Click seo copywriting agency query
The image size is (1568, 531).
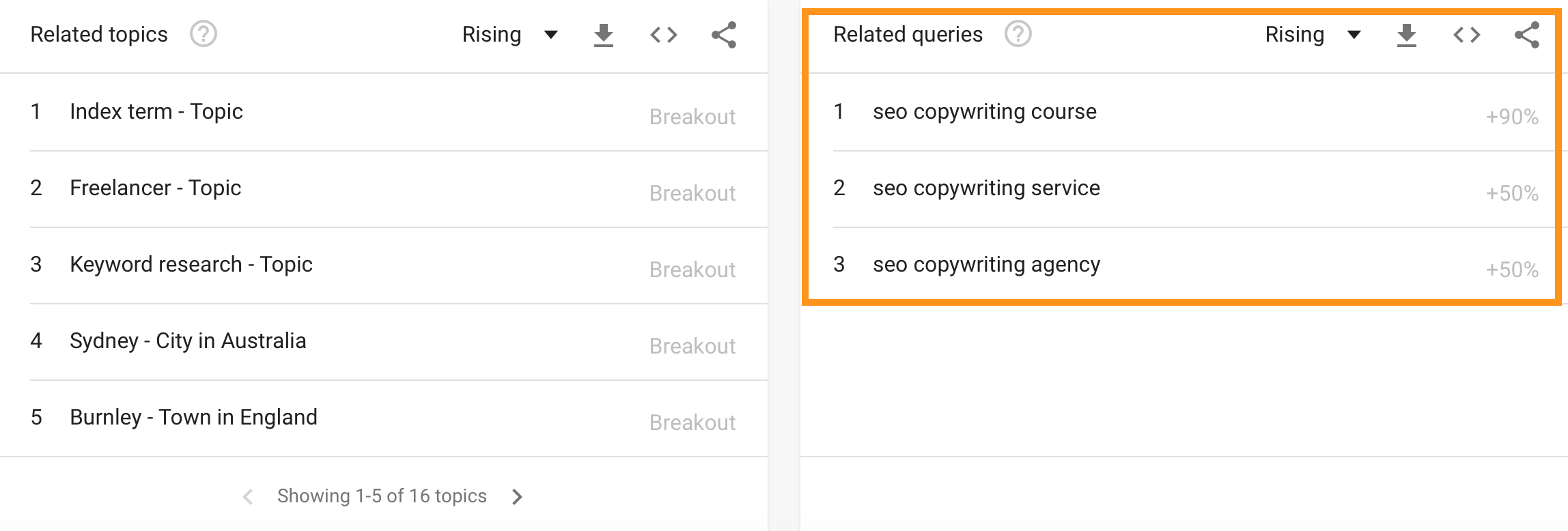[986, 265]
